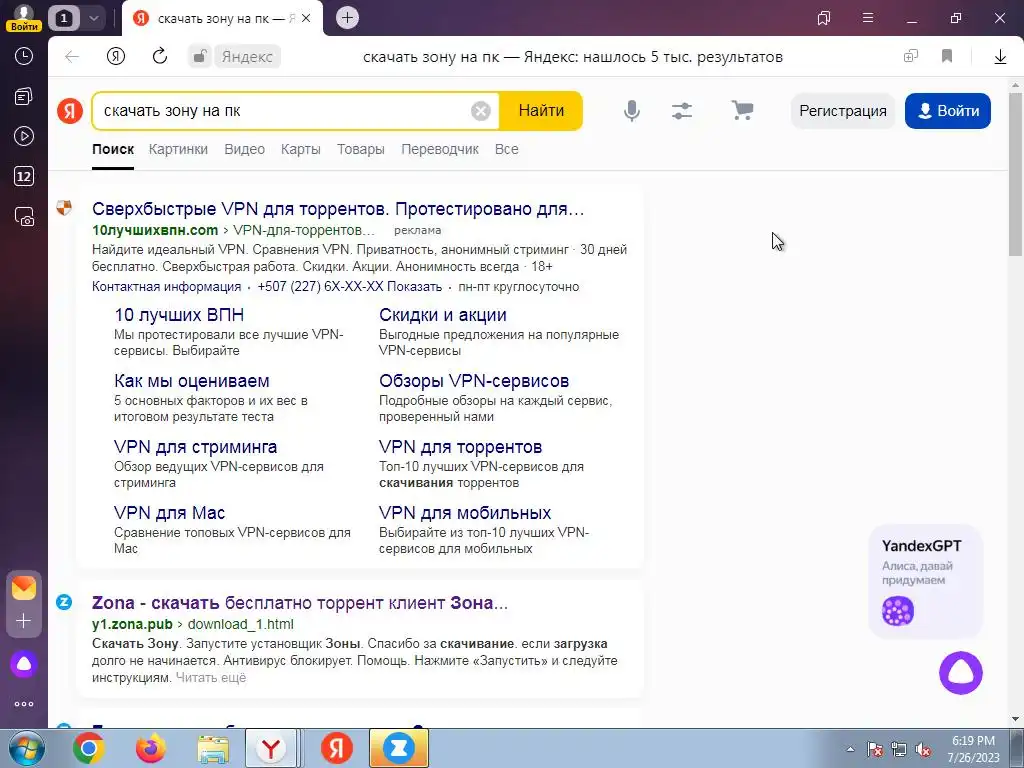
Task: Clear the search query with X
Action: 481,111
